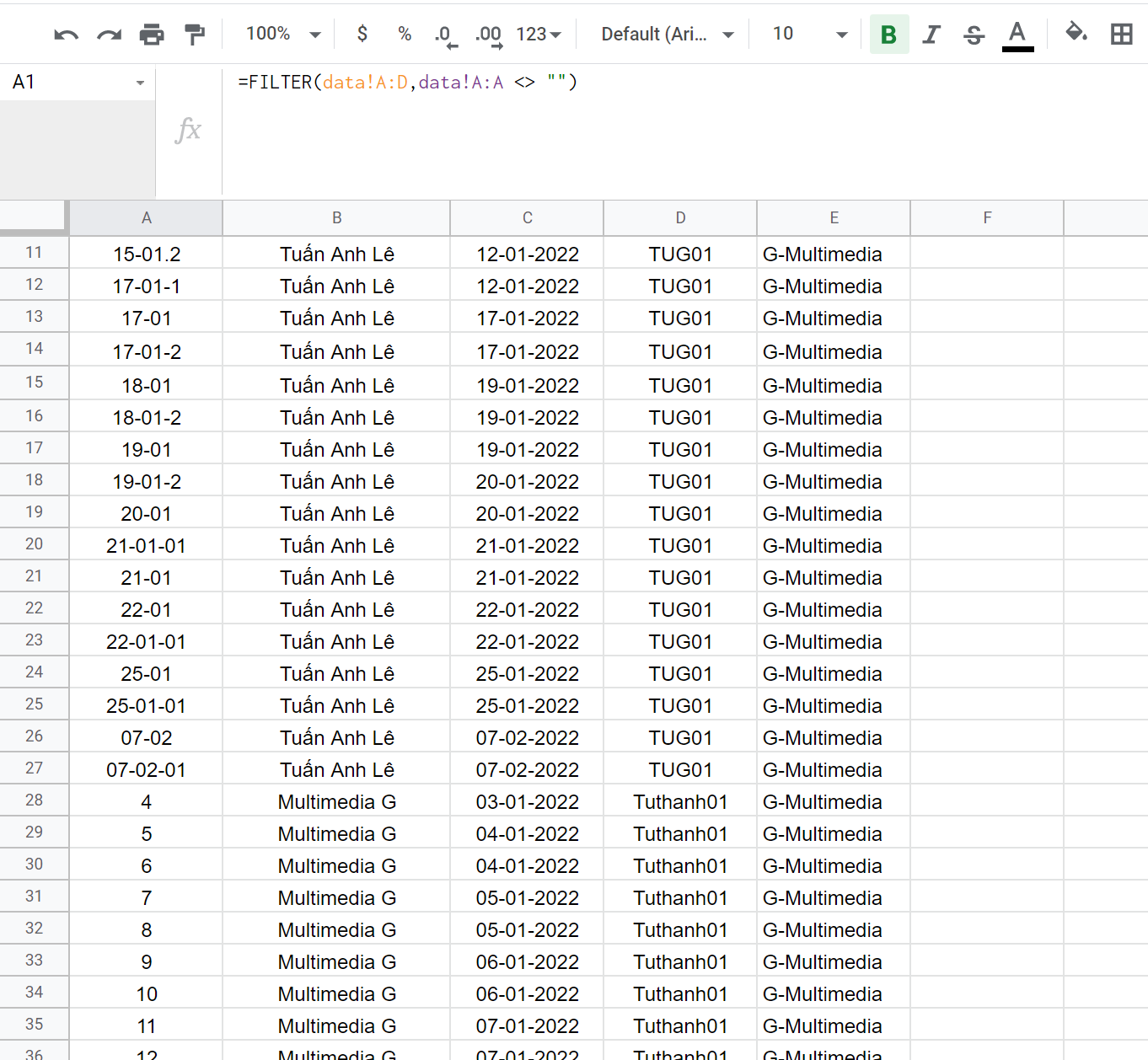
Task: Click date 03-01-2022 in row 28
Action: (527, 801)
